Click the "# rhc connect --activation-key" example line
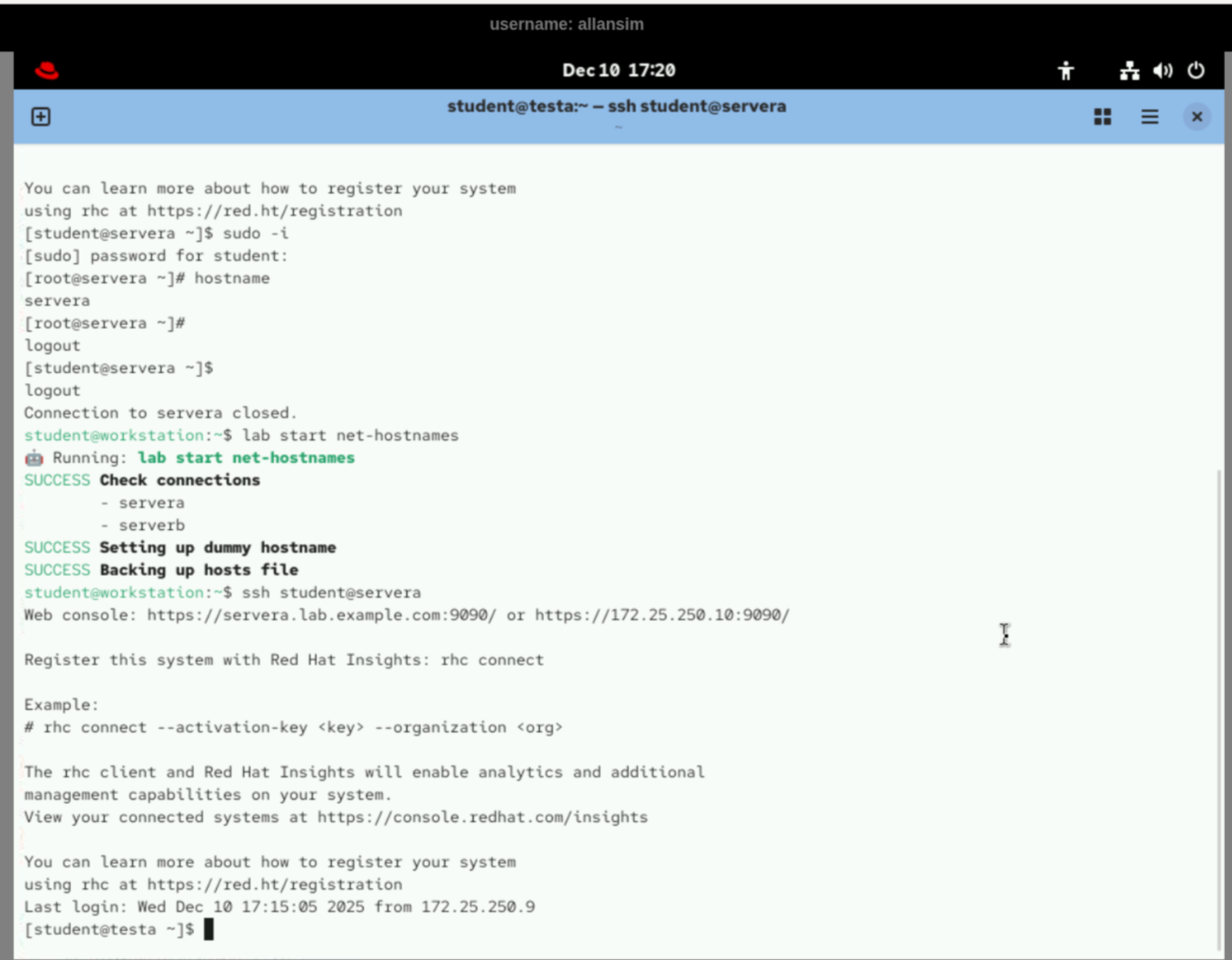 click(x=293, y=727)
